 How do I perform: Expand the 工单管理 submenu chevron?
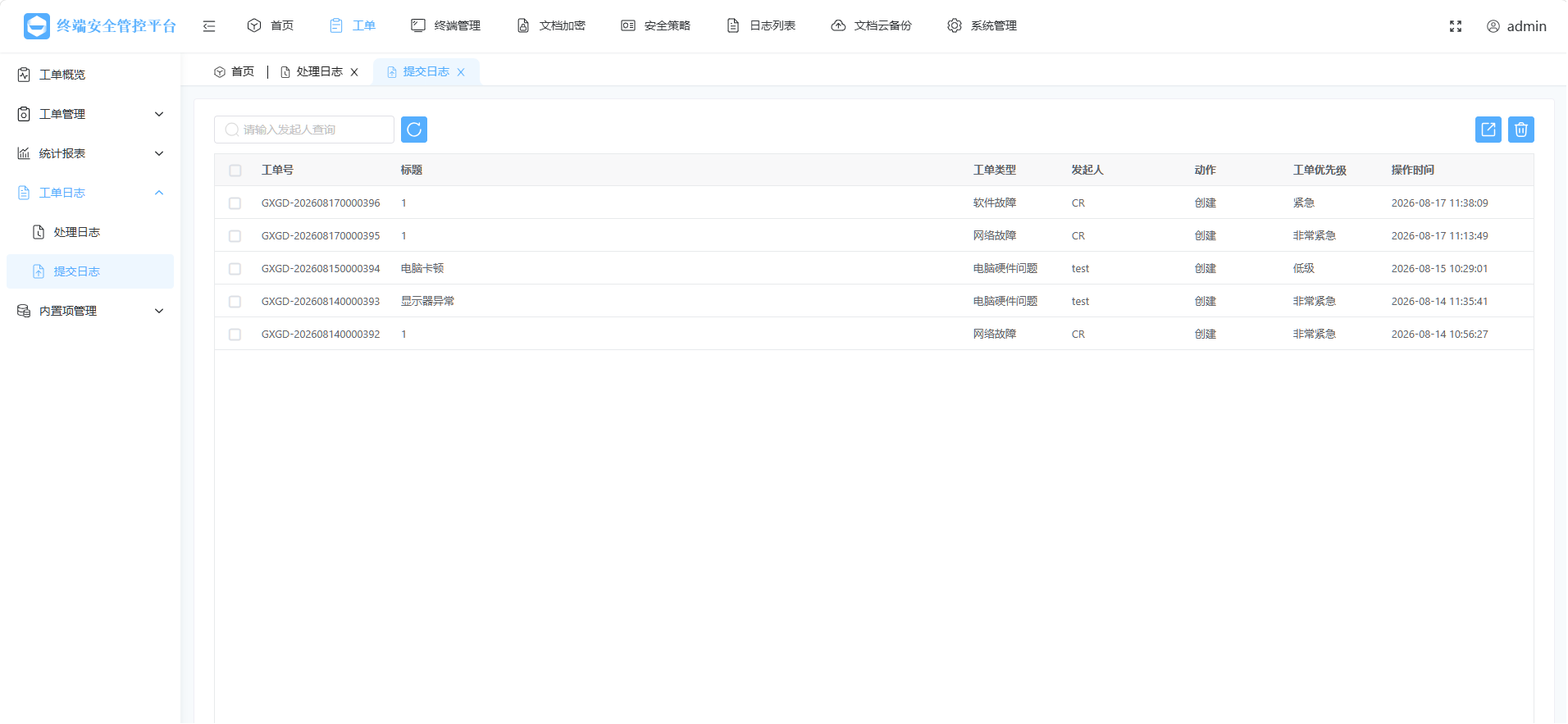coord(159,114)
